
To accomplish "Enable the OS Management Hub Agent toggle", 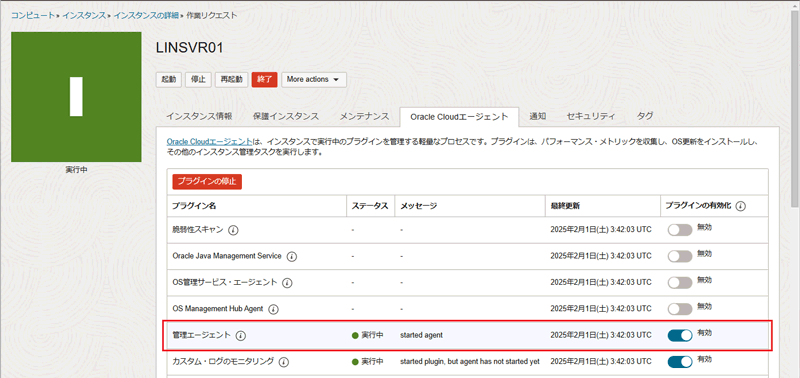I will pyautogui.click(x=680, y=309).
